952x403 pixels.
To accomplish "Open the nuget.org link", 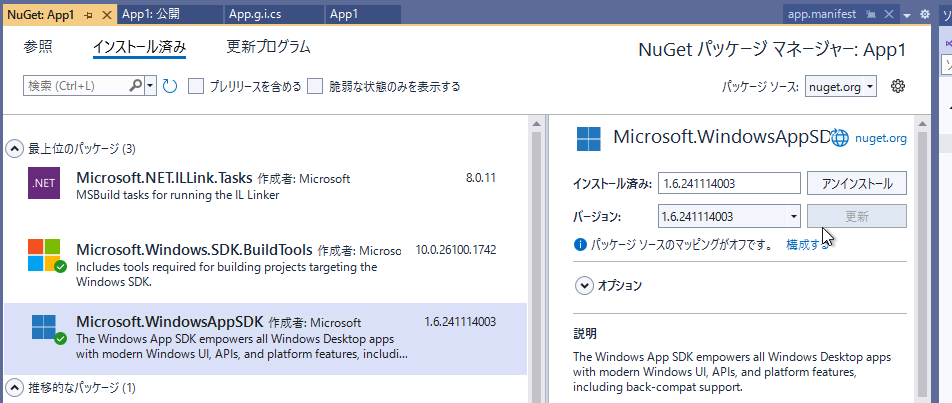I will (880, 138).
